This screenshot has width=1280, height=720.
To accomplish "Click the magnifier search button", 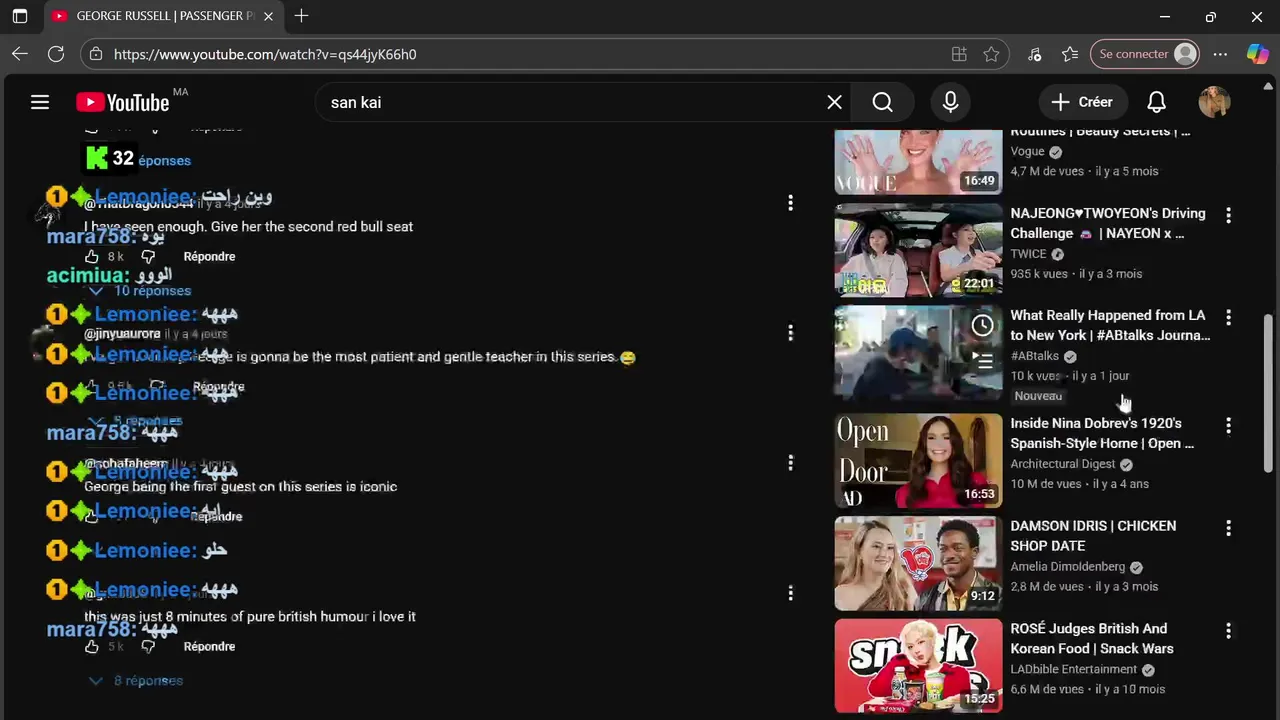I will [882, 102].
